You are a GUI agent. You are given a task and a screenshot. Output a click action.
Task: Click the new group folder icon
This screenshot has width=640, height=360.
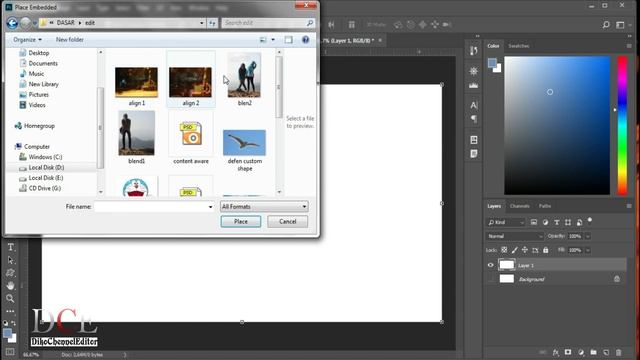593,352
